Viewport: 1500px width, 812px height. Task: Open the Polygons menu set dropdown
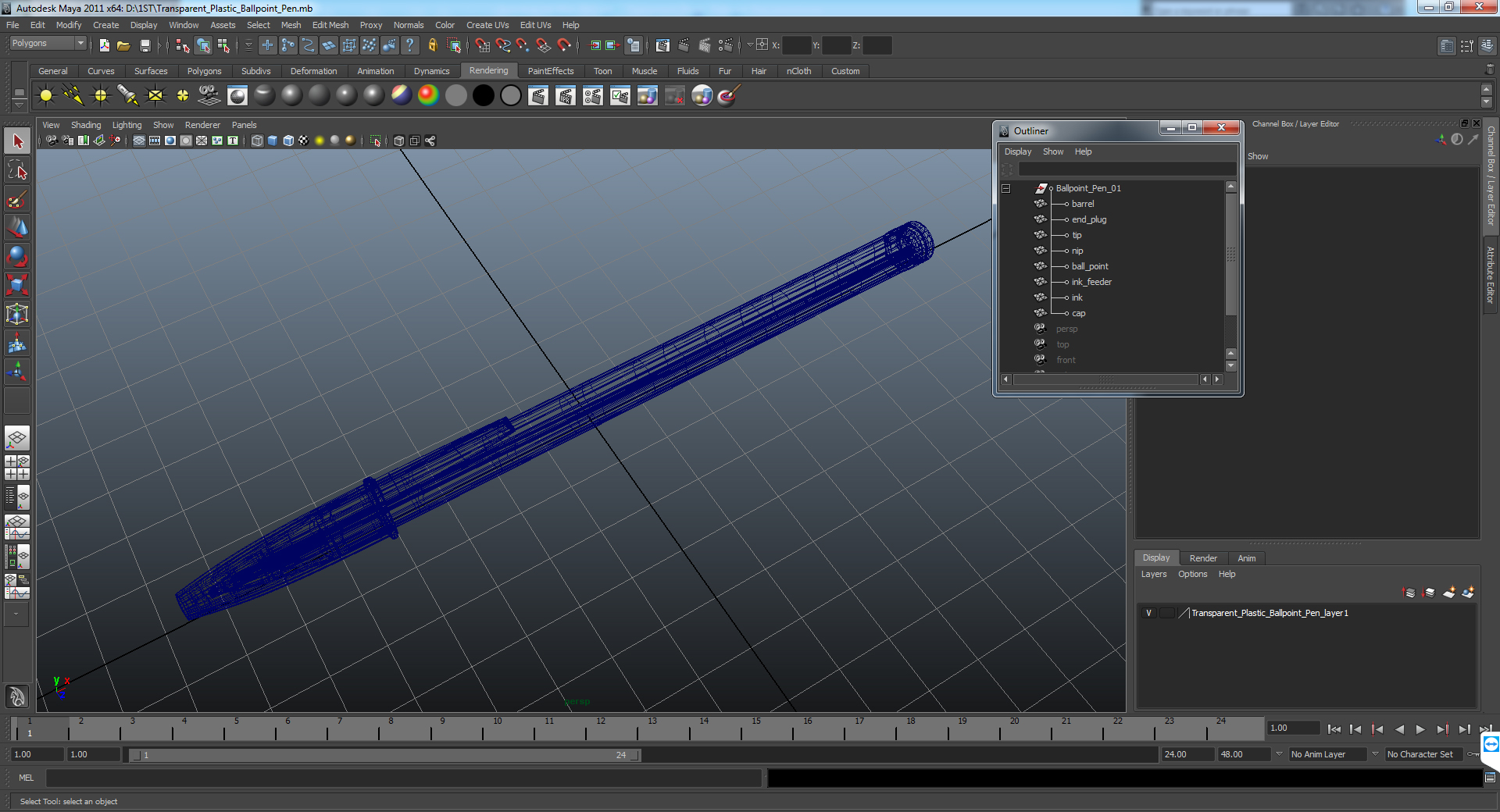pos(48,44)
